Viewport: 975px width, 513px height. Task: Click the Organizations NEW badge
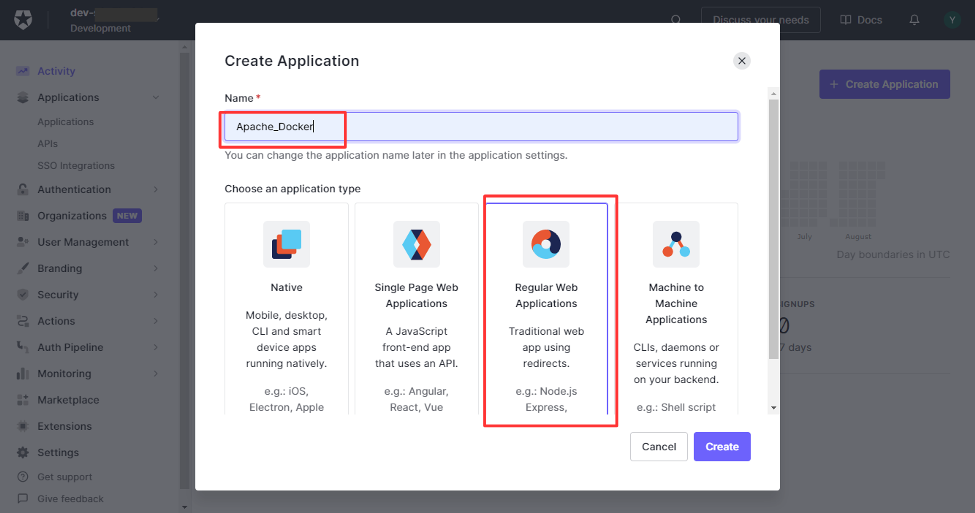tap(127, 216)
